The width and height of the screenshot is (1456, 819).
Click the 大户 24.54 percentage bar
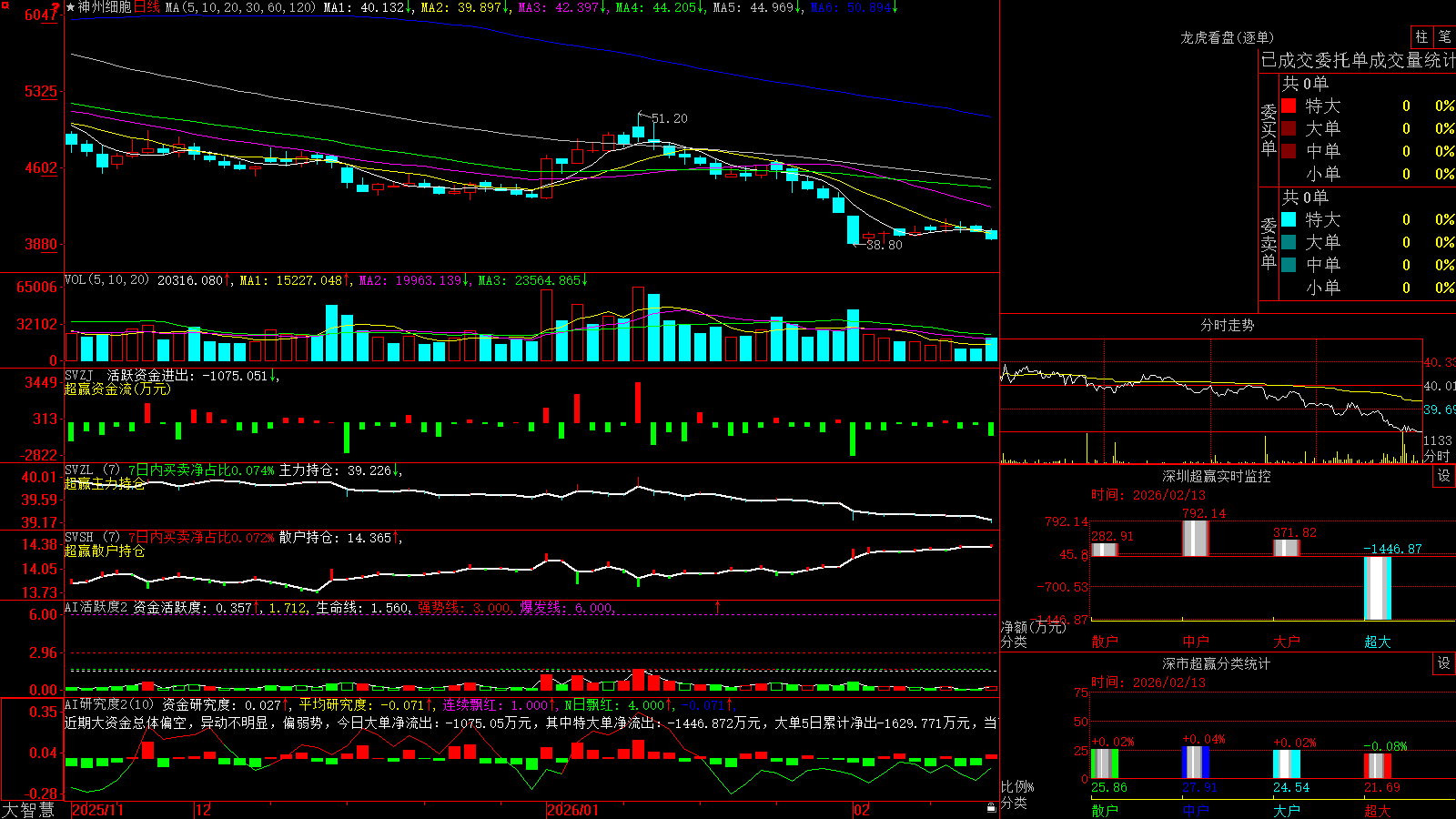coord(1287,764)
